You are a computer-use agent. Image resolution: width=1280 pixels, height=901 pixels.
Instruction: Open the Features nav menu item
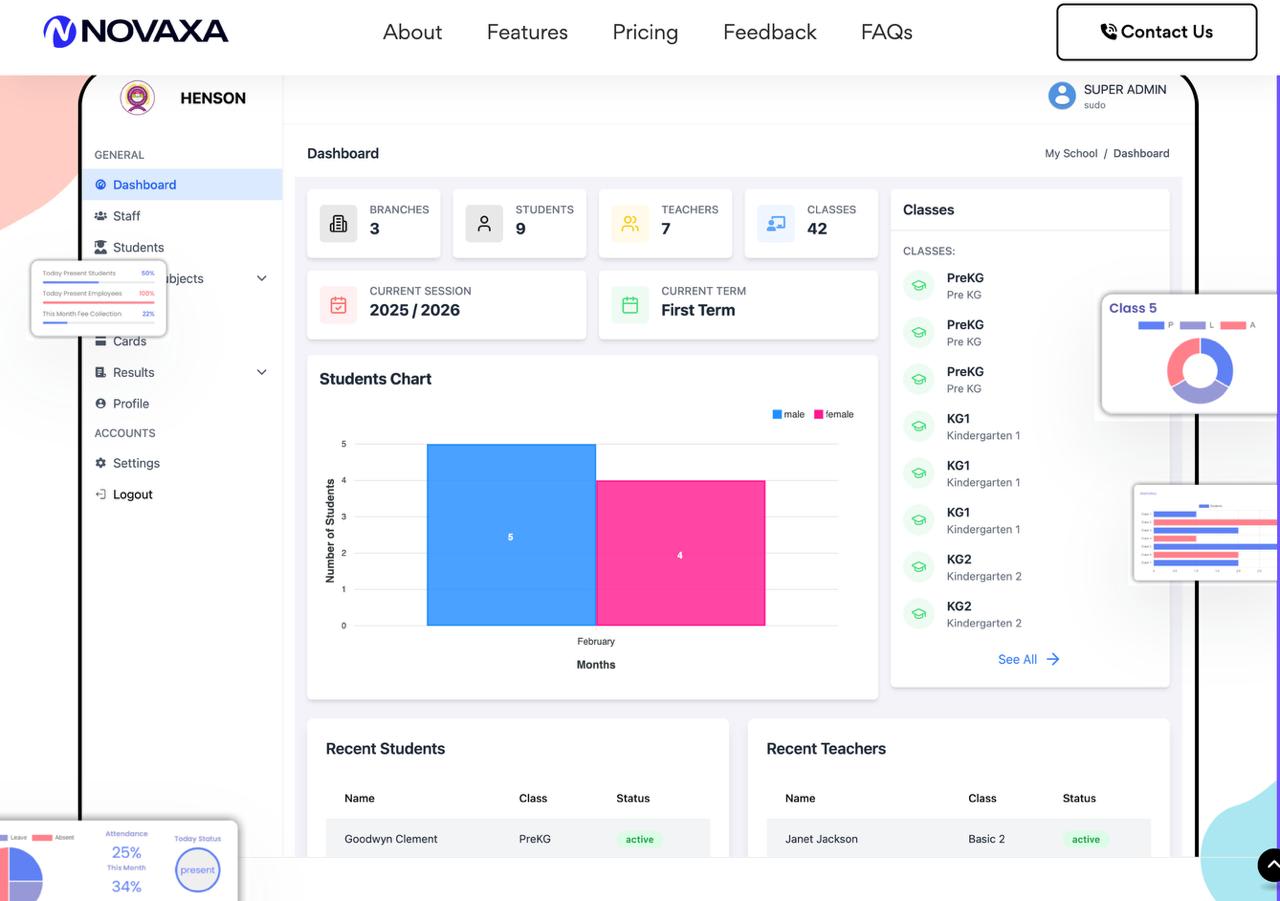[x=527, y=32]
